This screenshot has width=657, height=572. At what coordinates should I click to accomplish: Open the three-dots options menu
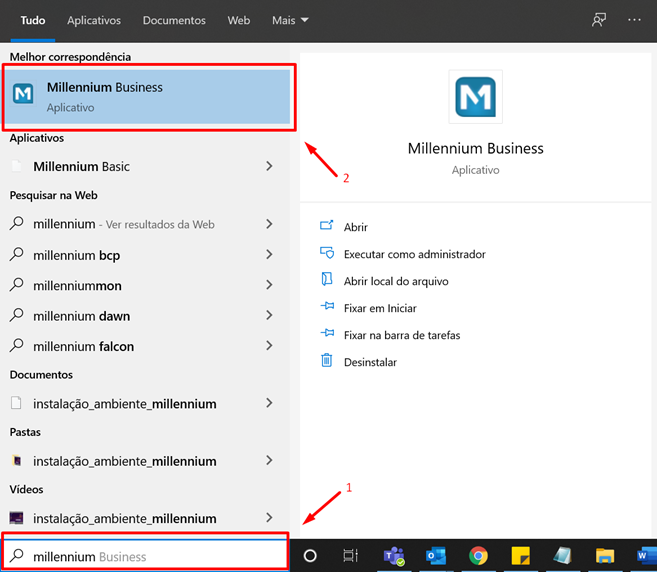(634, 20)
